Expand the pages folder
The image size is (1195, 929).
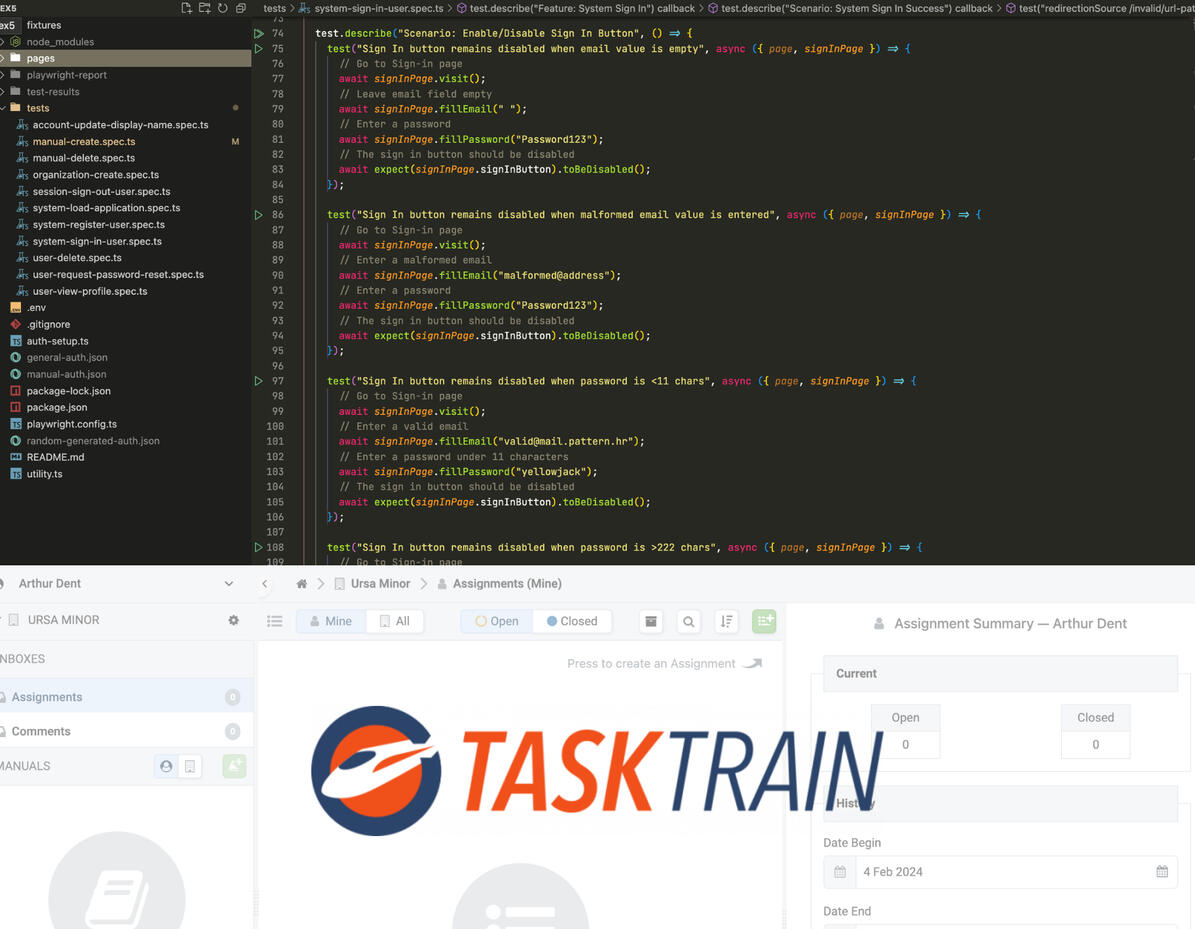[40, 58]
